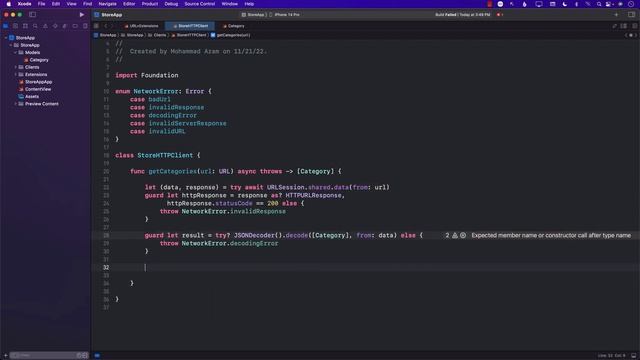Screen dimensions: 640x360
Task: Click the error icon on line 28
Action: coord(463,236)
